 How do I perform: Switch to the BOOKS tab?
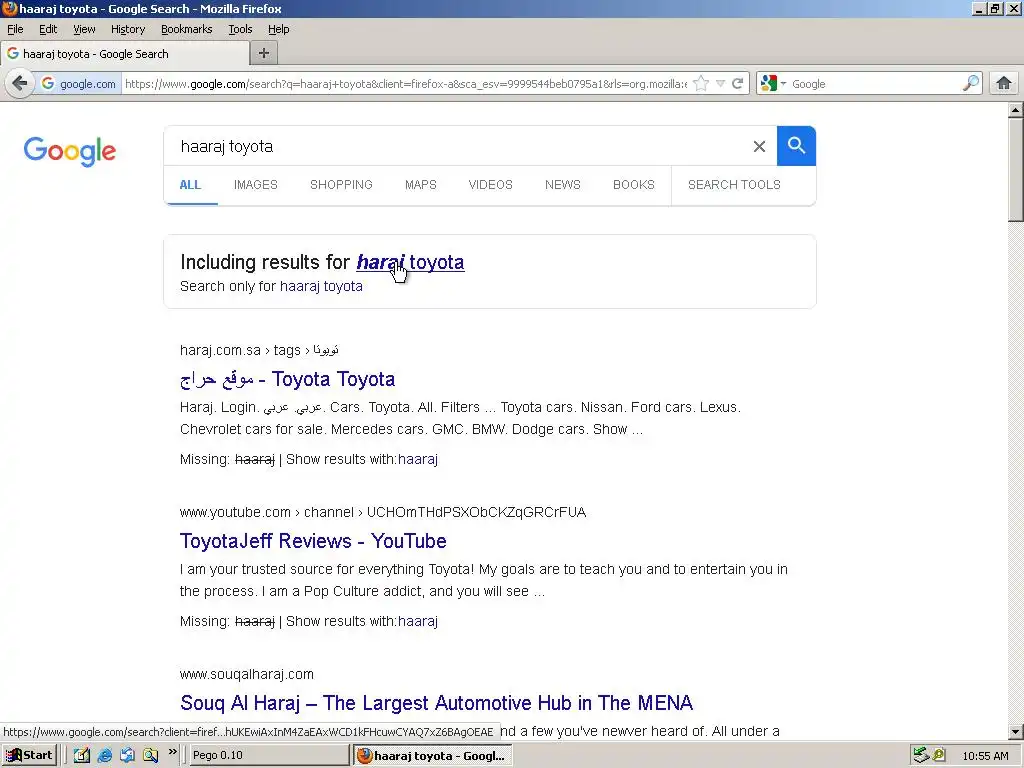click(634, 185)
